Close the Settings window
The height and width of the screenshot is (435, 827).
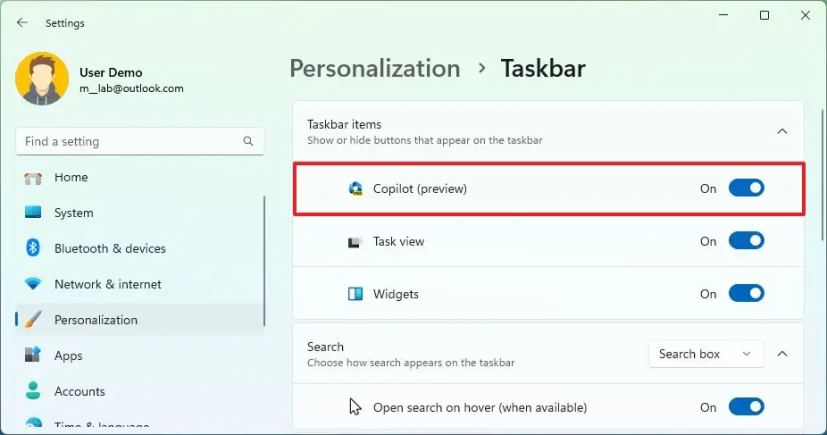pyautogui.click(x=805, y=15)
